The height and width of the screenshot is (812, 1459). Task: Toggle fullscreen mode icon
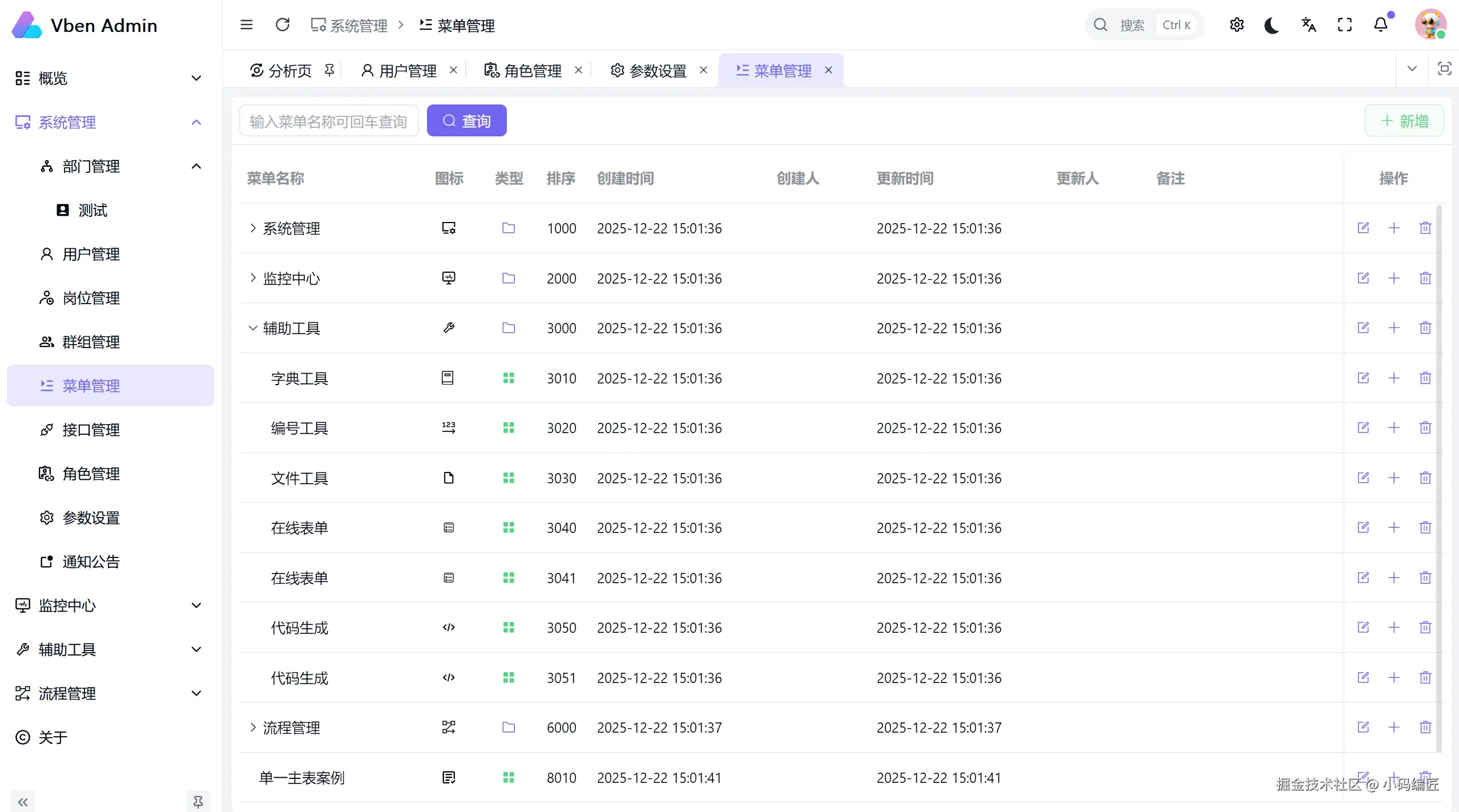click(1345, 25)
